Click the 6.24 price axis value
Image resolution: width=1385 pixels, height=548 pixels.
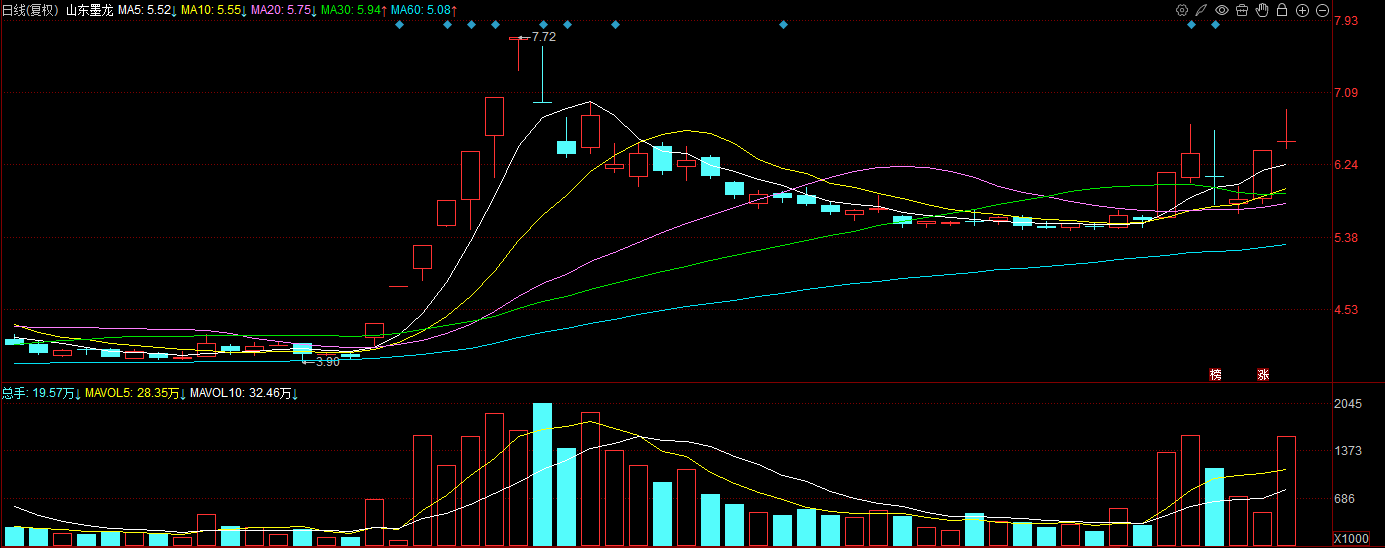pyautogui.click(x=1346, y=165)
